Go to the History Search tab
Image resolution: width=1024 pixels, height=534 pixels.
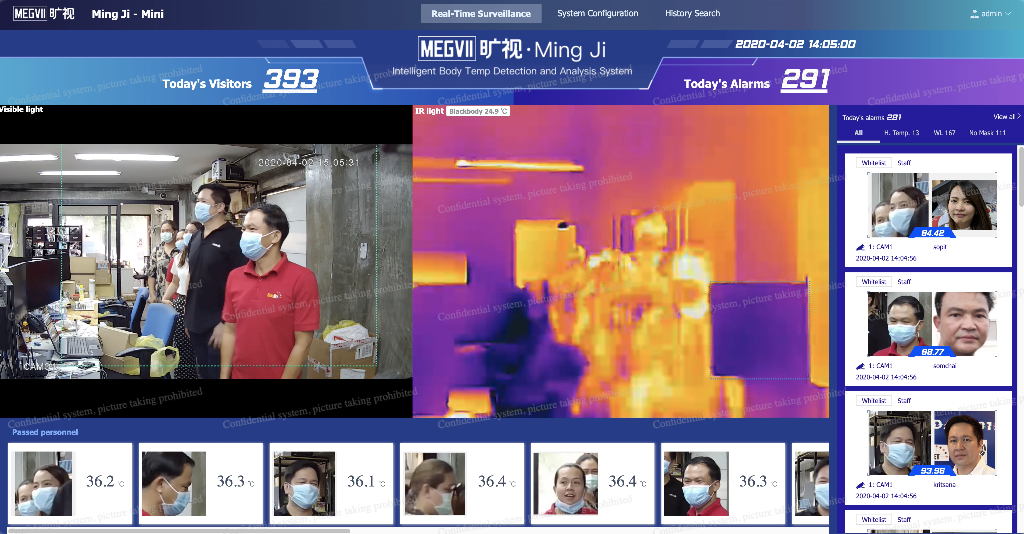click(x=692, y=13)
